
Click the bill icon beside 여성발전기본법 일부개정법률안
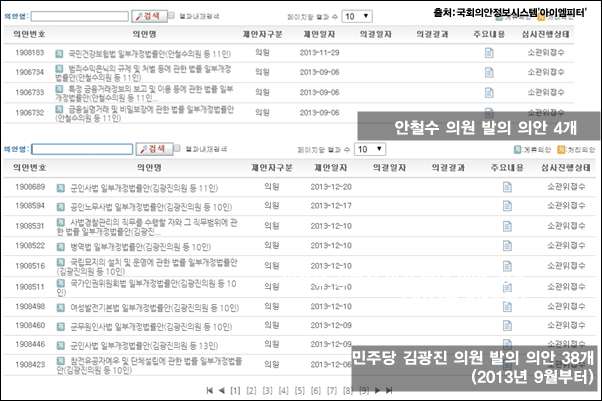click(x=61, y=308)
